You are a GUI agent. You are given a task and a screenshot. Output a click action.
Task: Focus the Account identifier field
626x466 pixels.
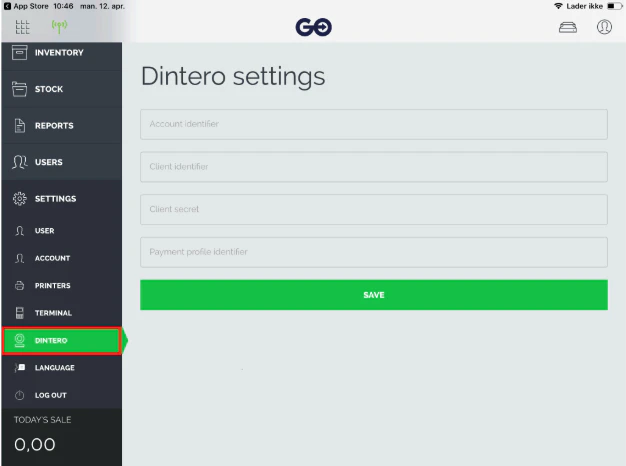(374, 124)
